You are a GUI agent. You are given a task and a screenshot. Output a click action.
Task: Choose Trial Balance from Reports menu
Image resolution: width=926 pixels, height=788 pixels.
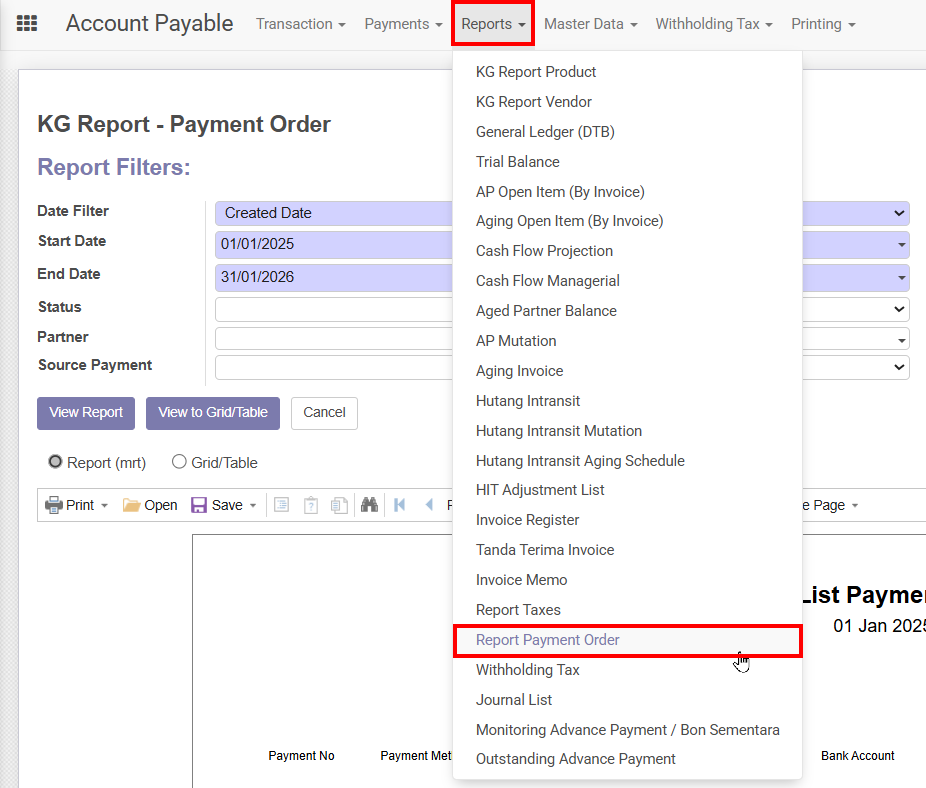coord(517,162)
